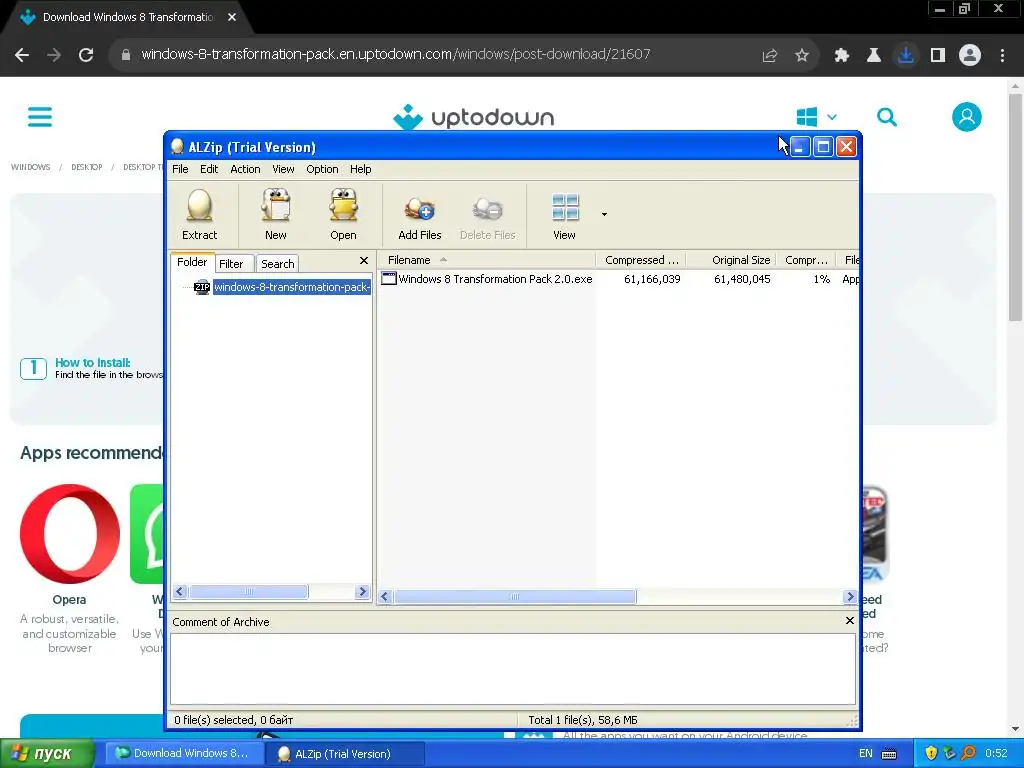
Task: Click the left arrow of folder panel scrollbar
Action: (180, 592)
